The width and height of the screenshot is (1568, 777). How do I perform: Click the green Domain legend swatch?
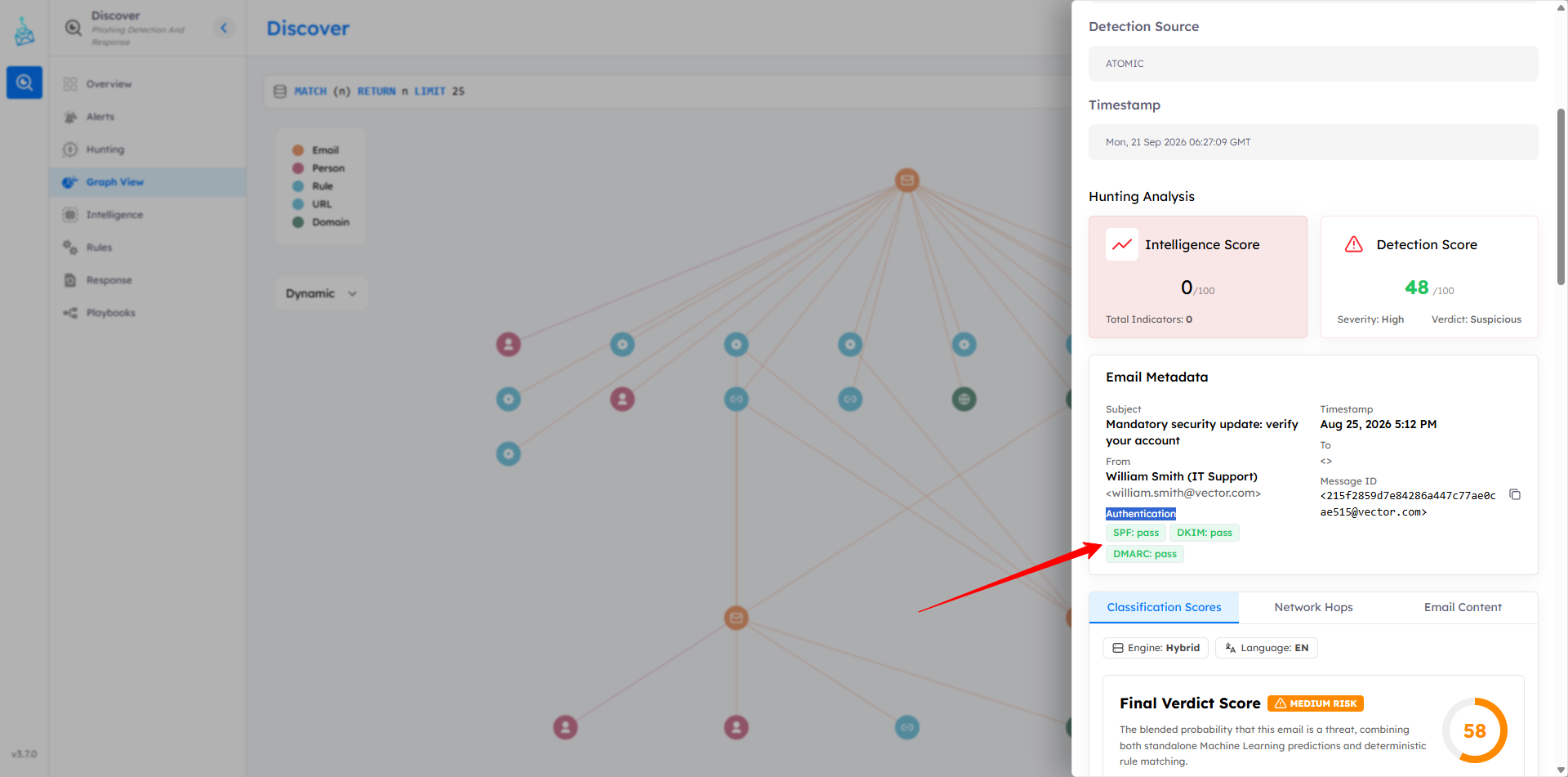tap(298, 222)
